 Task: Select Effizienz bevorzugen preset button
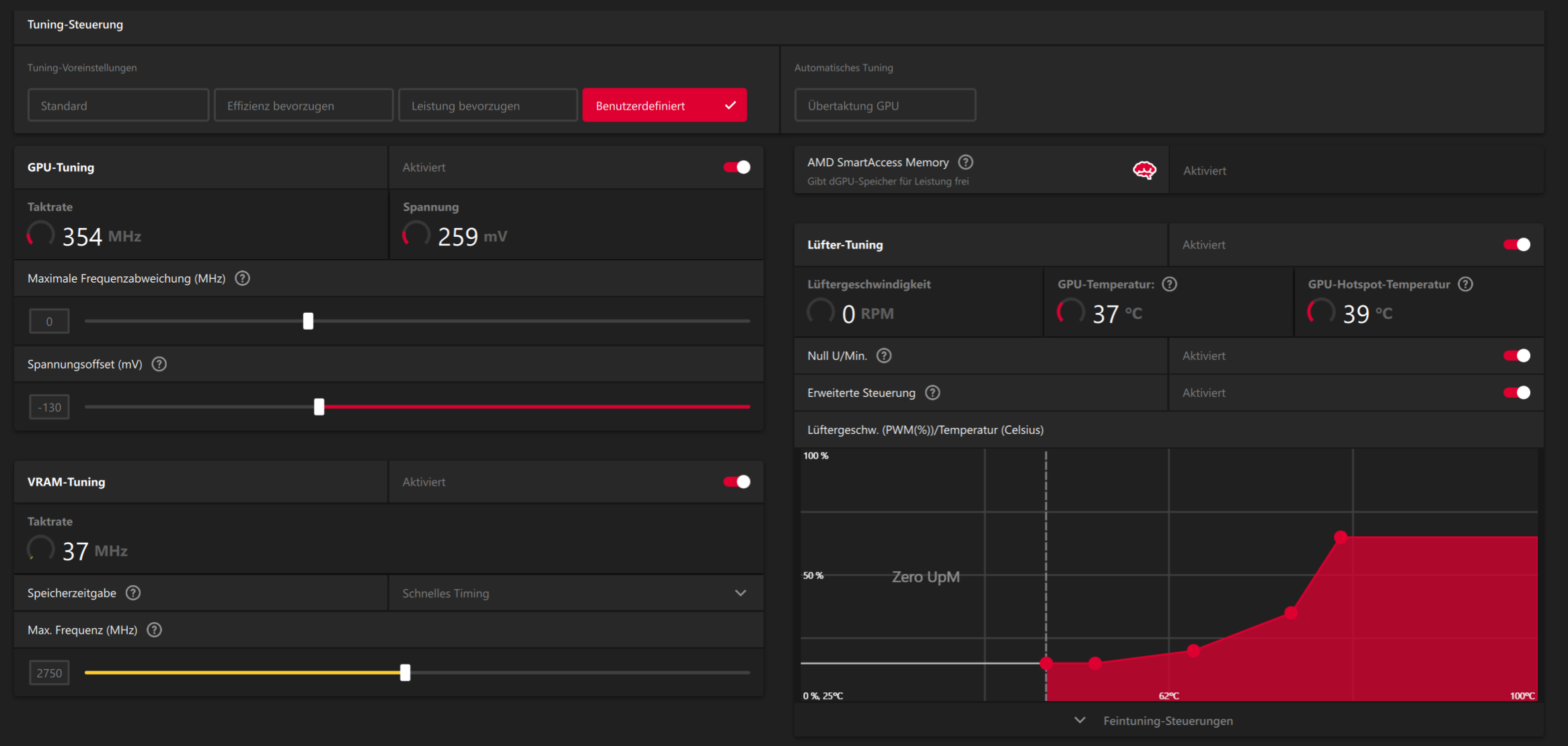point(303,106)
